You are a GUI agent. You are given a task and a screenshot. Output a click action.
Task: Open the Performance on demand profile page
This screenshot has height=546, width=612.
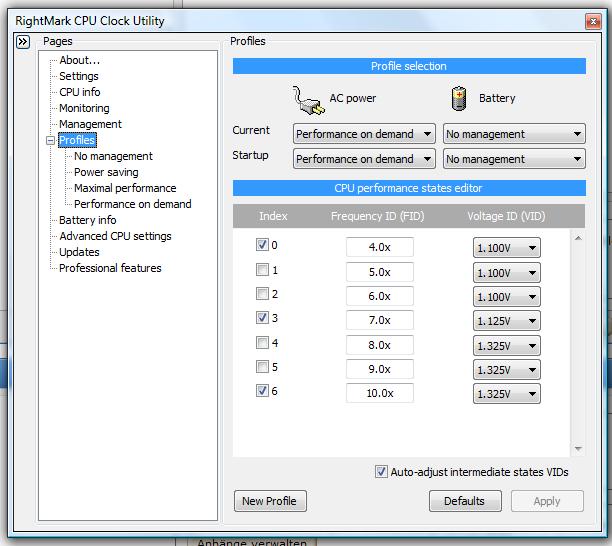point(133,204)
